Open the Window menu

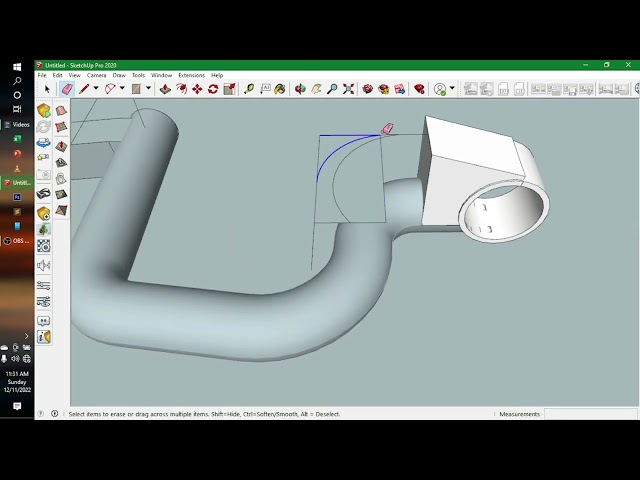point(162,76)
